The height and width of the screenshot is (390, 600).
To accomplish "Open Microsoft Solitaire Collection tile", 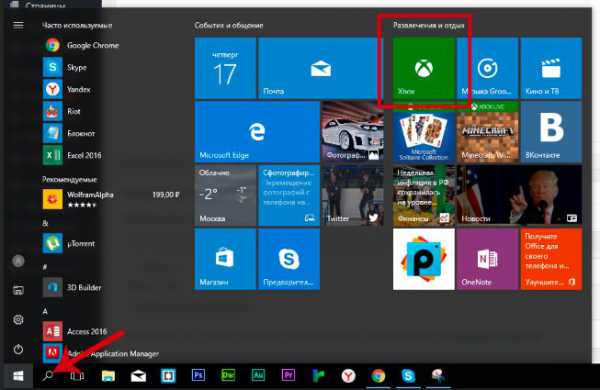I will [x=424, y=132].
